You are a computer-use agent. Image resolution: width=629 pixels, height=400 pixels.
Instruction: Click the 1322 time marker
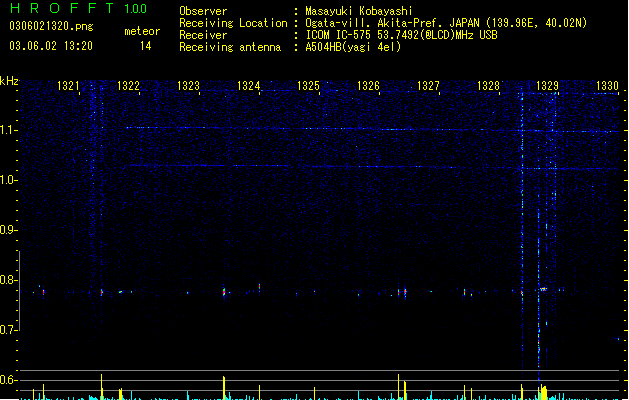click(x=128, y=86)
